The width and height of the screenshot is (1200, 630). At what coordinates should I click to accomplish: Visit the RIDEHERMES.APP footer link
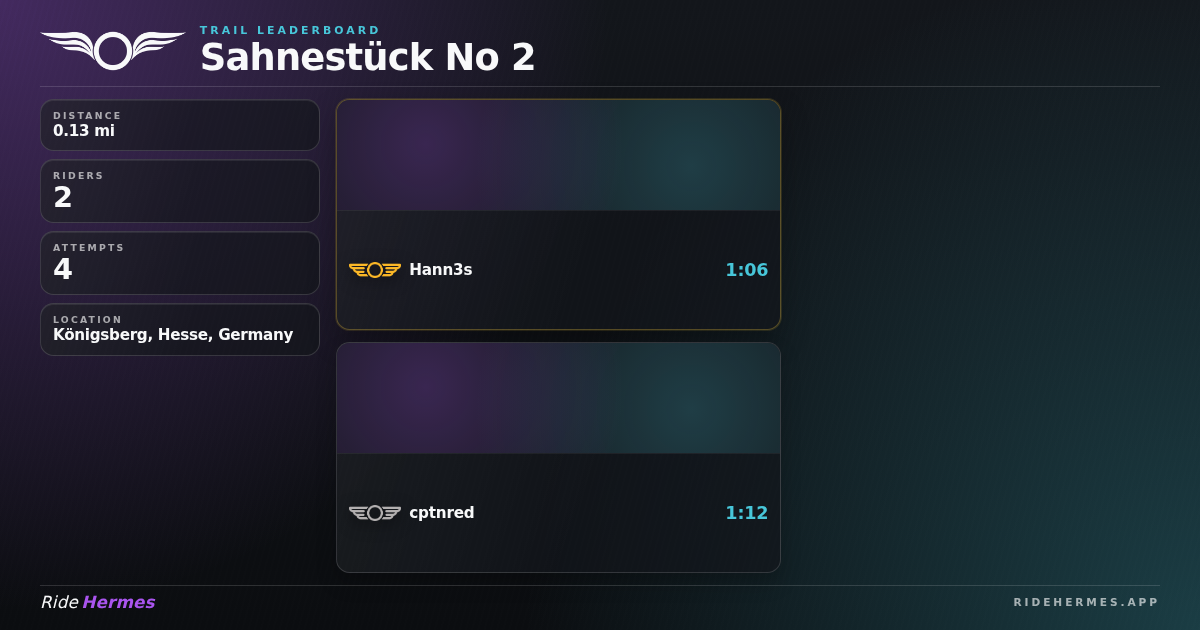[1086, 602]
